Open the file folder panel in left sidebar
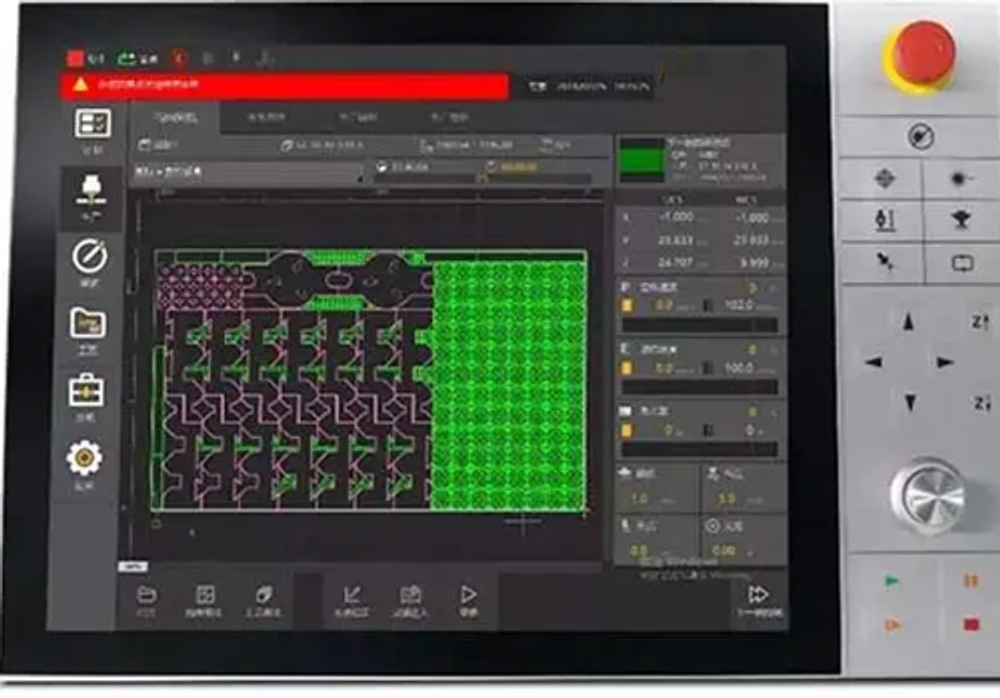This screenshot has width=1000, height=698. [88, 323]
